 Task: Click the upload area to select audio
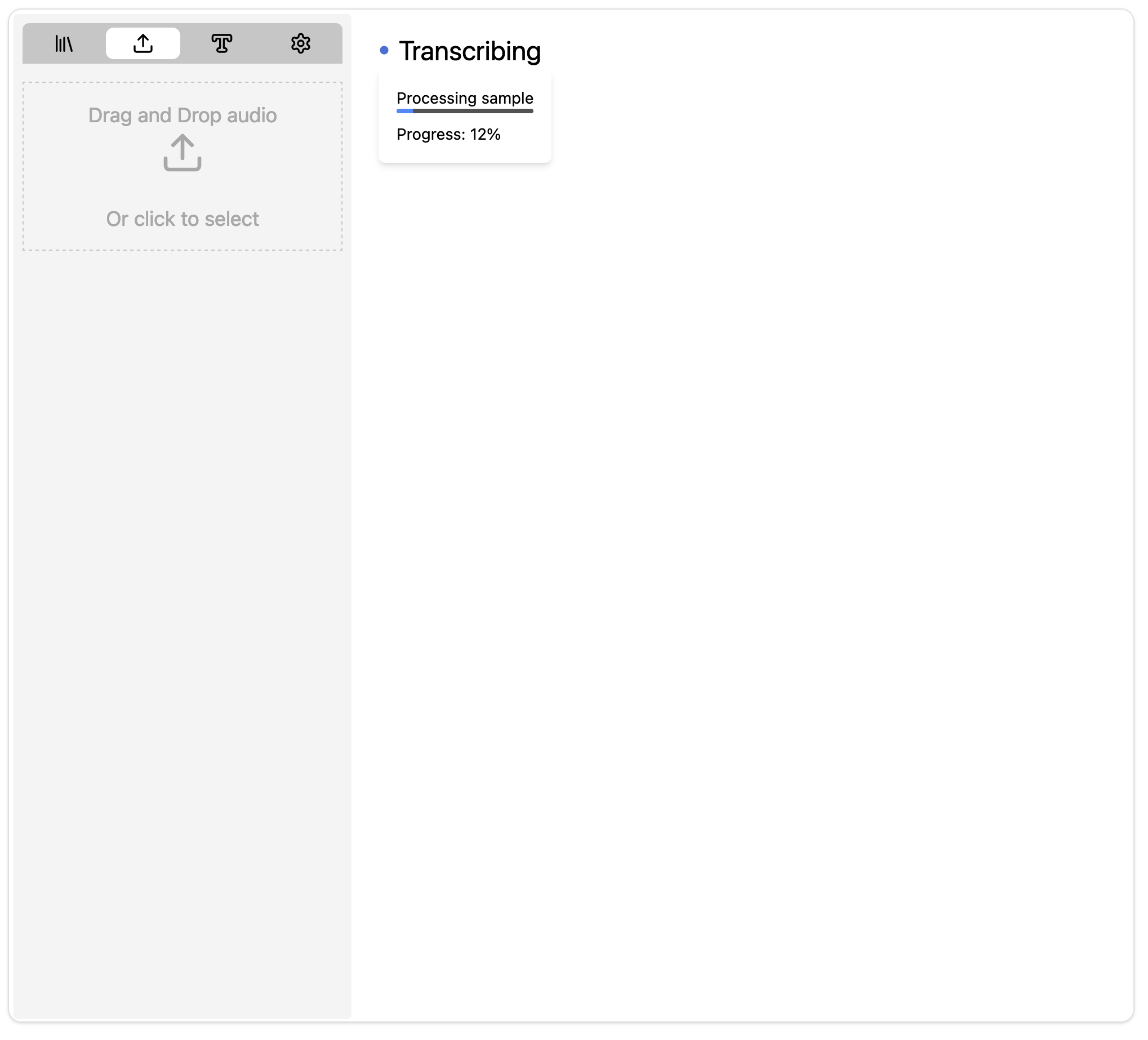click(x=183, y=166)
